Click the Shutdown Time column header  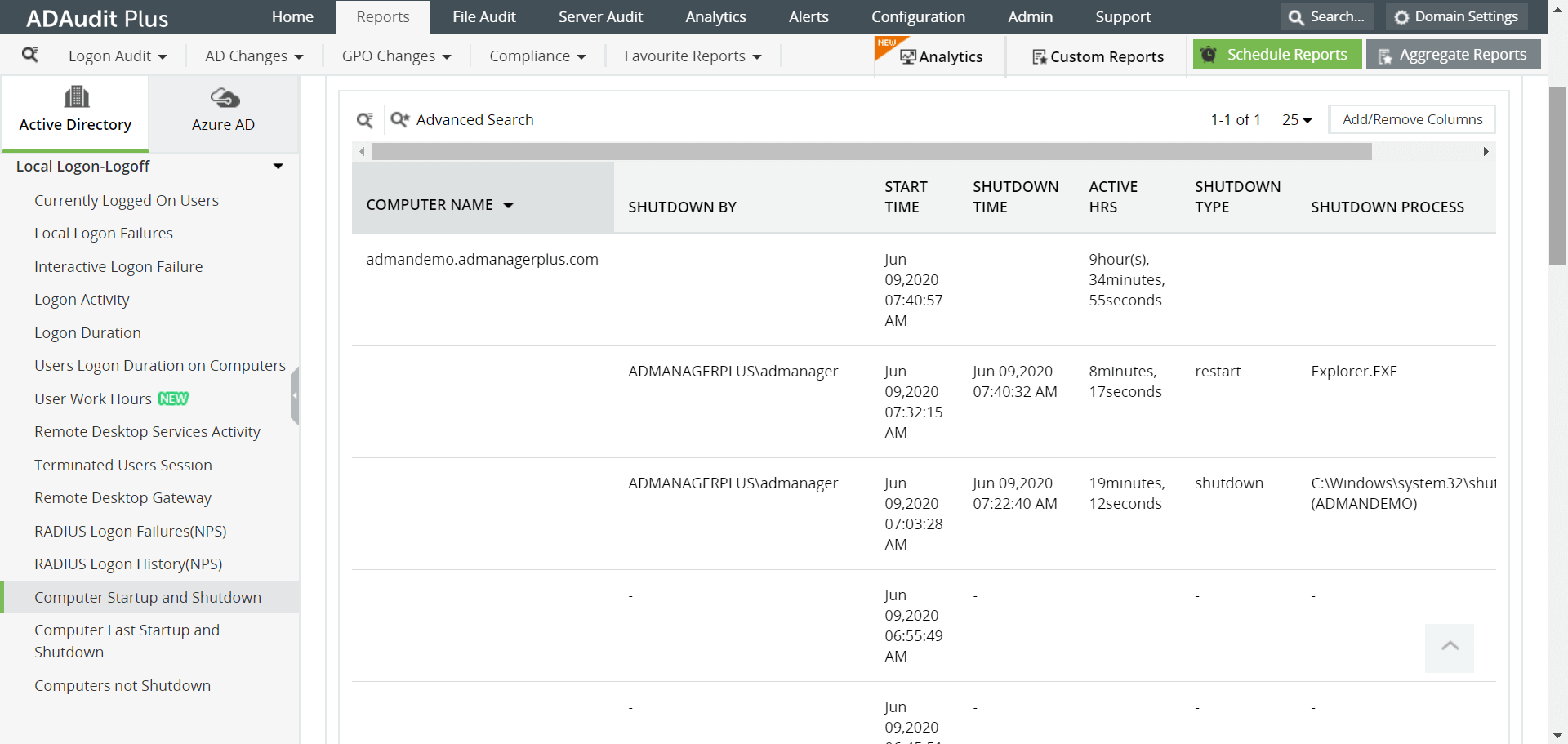[x=1015, y=197]
